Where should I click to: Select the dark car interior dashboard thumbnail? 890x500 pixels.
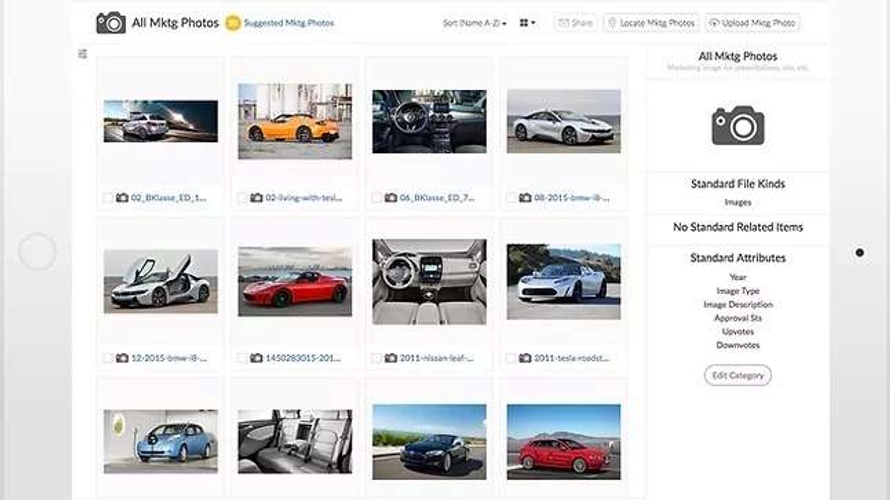coord(429,121)
